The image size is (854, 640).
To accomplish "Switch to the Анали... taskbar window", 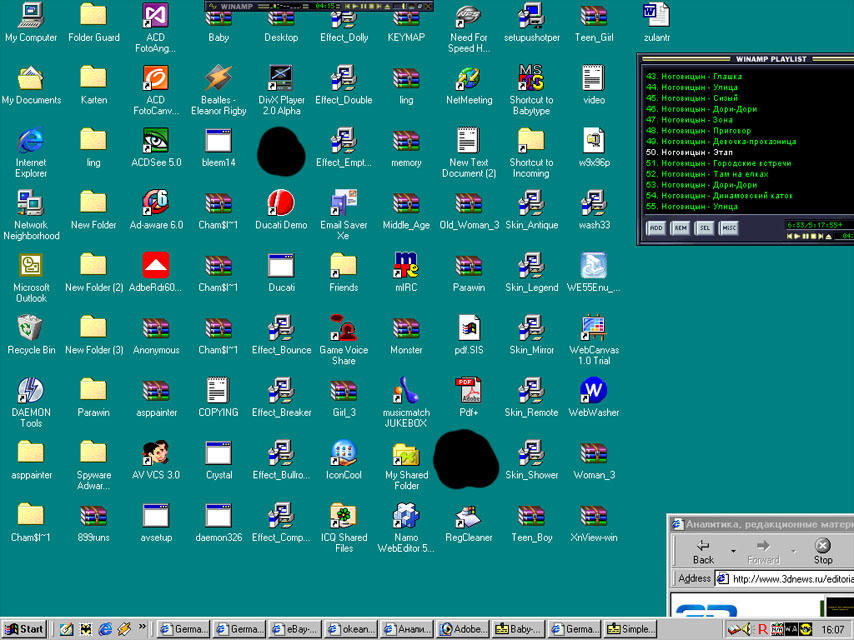I will pos(406,629).
